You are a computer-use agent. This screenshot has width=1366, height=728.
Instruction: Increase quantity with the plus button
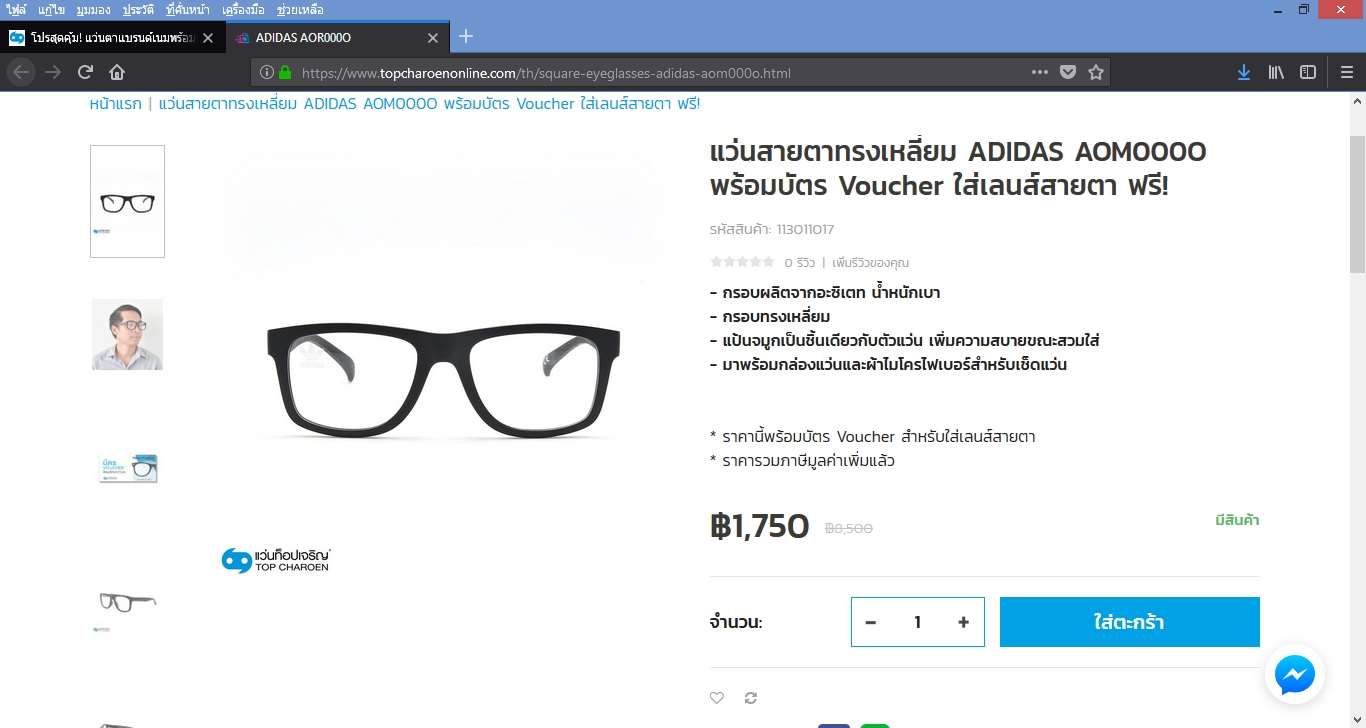point(963,622)
